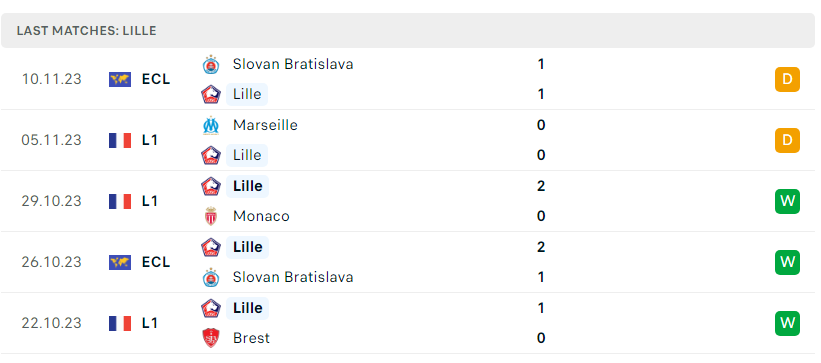Screen dimensions: 821x363
Task: Click the ECL competition flag on 10.11.23
Action: (120, 80)
